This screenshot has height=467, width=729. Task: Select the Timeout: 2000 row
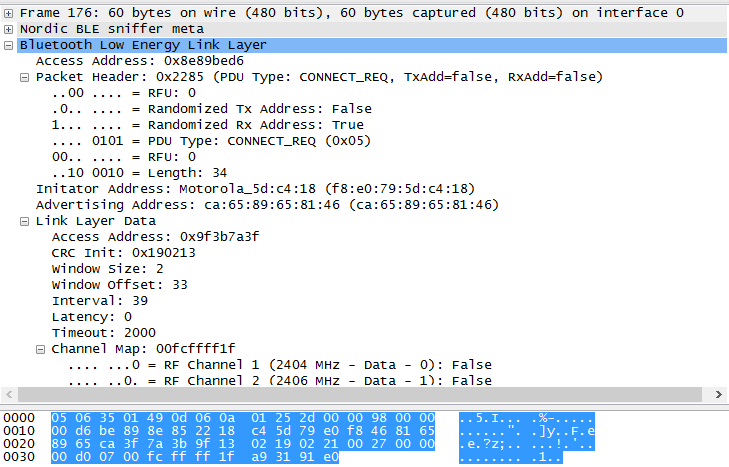point(104,333)
